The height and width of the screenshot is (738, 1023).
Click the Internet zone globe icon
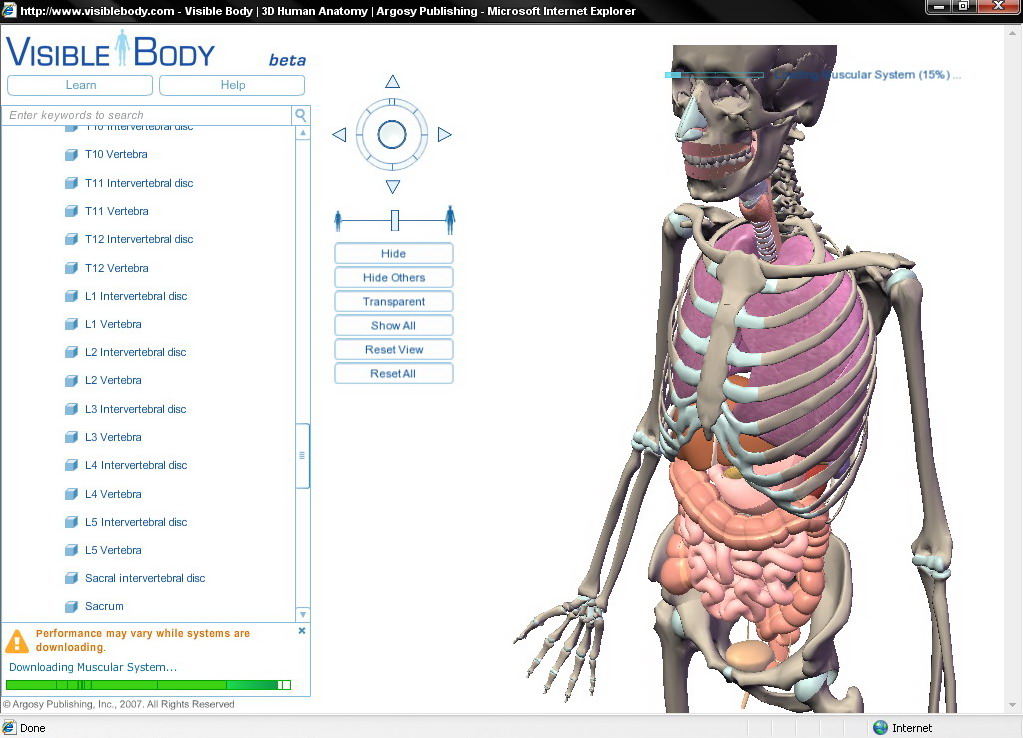881,728
